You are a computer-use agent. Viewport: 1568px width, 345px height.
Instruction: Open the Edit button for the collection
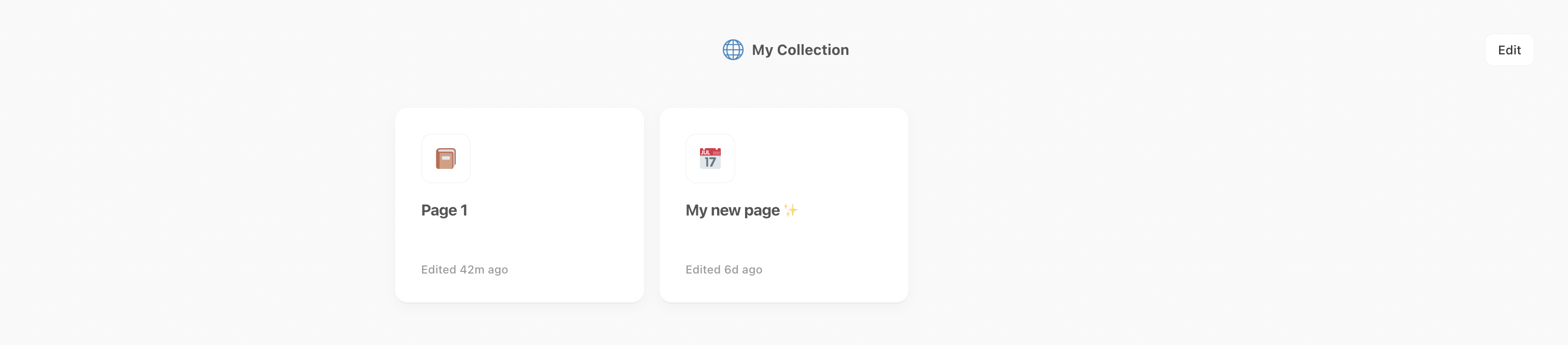pyautogui.click(x=1509, y=50)
